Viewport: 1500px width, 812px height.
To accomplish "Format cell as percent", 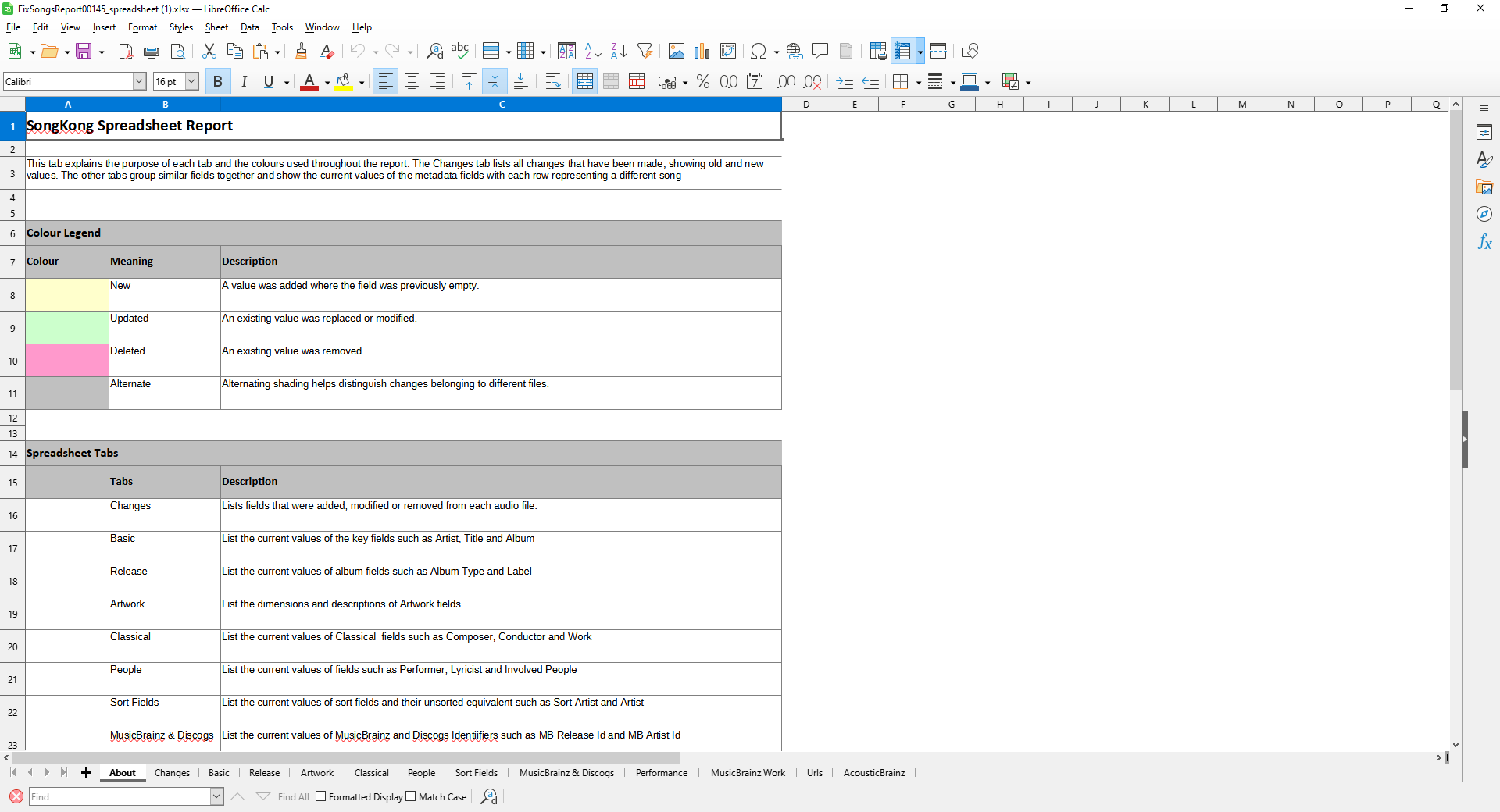I will point(703,82).
